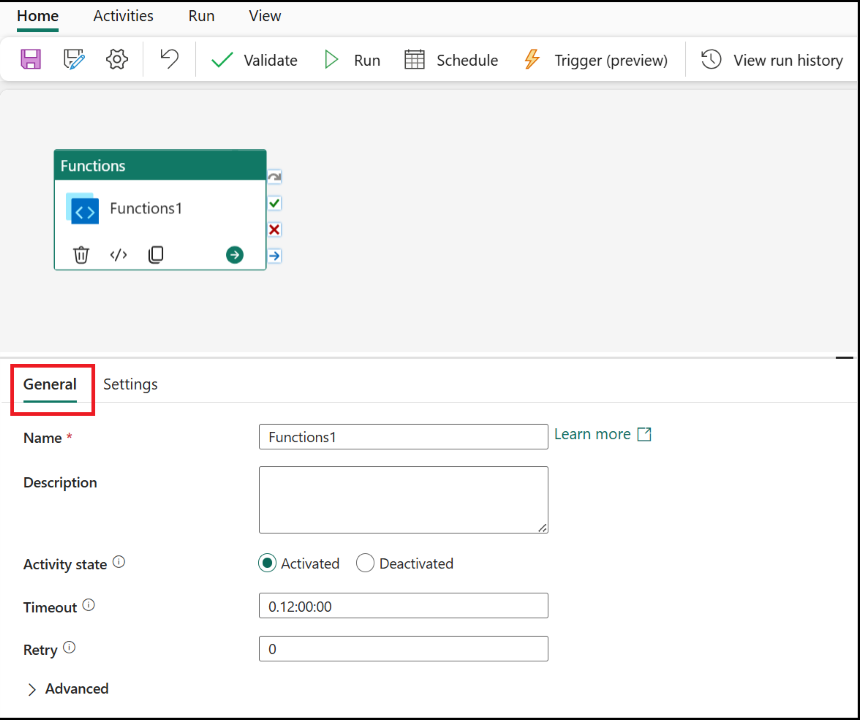Undo the last change
Screen dimensions: 860x720
click(168, 60)
